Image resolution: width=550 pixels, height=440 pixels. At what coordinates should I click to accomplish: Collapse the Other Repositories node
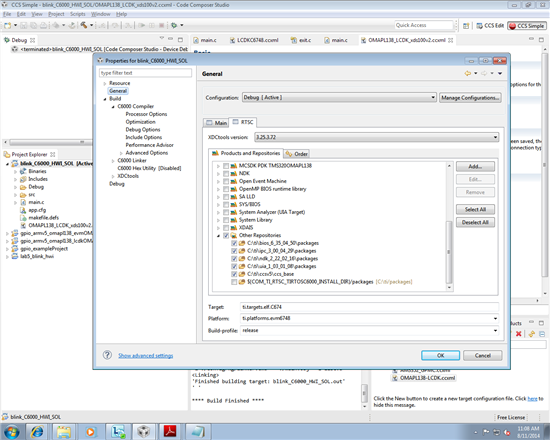click(x=218, y=235)
